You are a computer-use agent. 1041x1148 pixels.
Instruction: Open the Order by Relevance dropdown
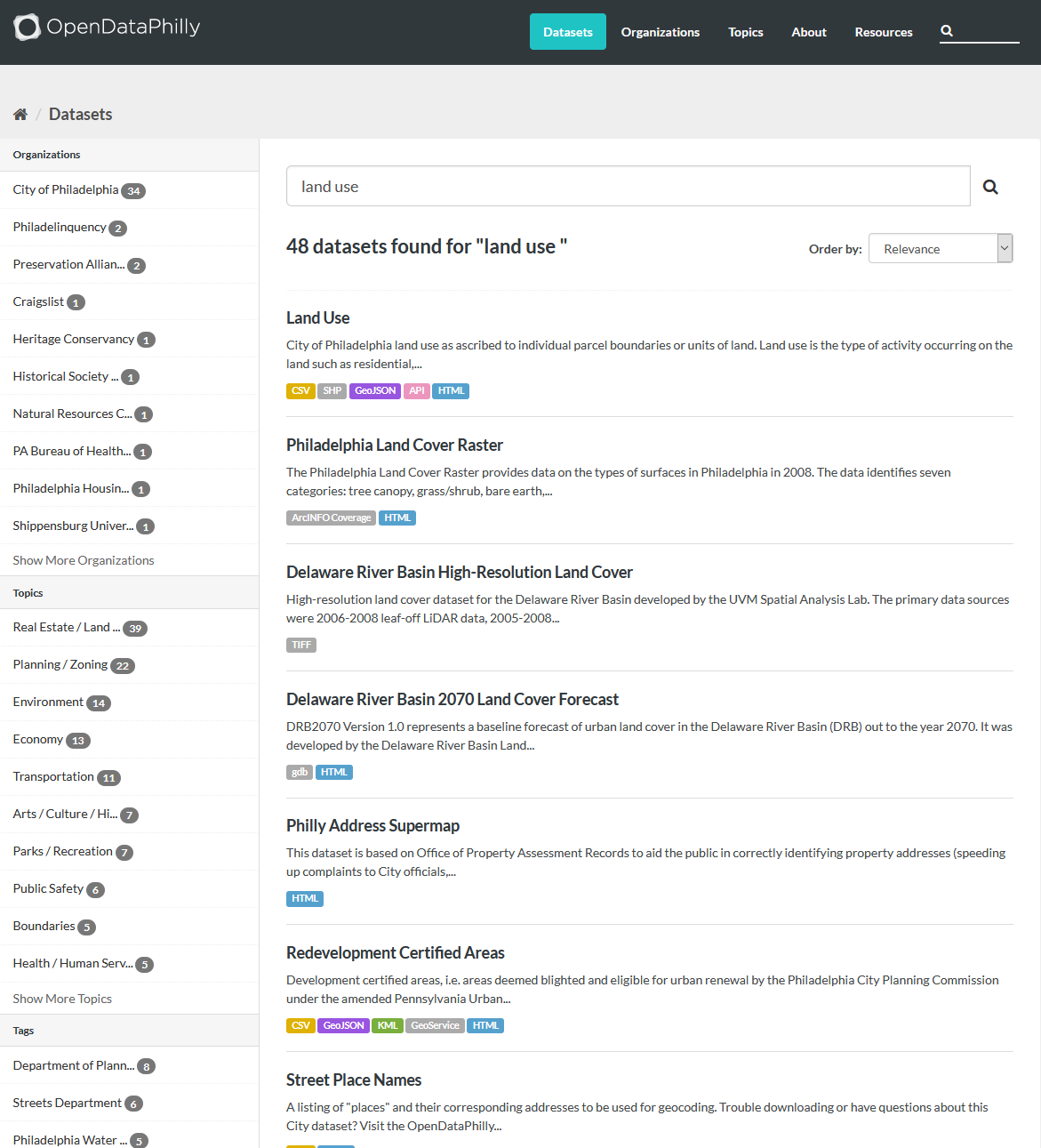coord(940,249)
